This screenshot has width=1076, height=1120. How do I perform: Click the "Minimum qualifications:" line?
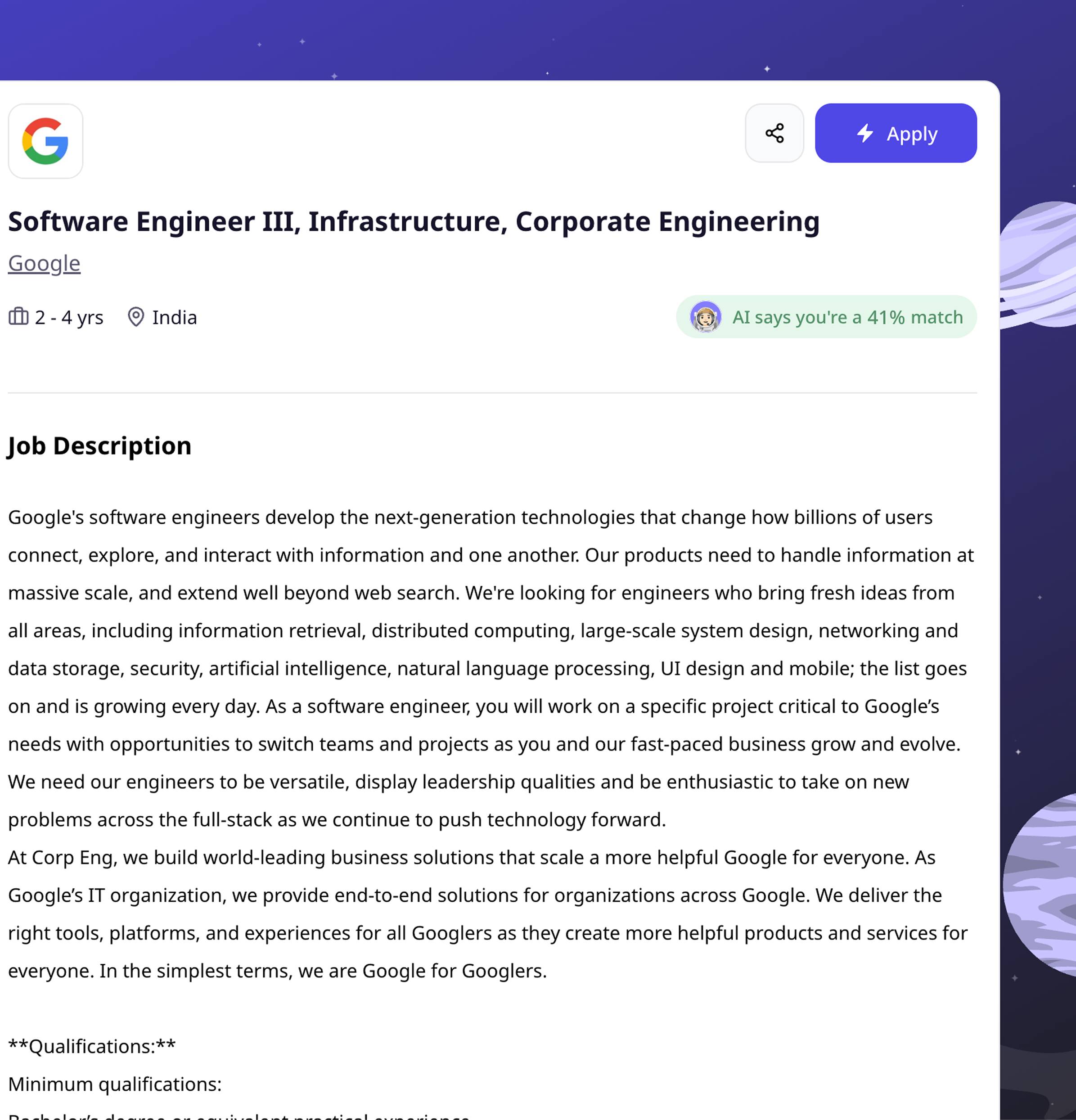[115, 1084]
